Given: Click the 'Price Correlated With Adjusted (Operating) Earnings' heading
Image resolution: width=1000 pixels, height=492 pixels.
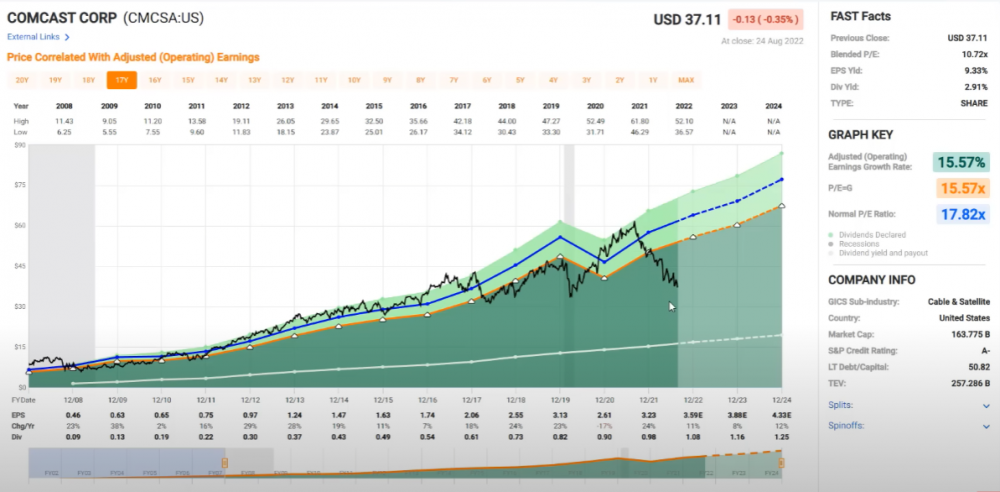Looking at the screenshot, I should 133,57.
